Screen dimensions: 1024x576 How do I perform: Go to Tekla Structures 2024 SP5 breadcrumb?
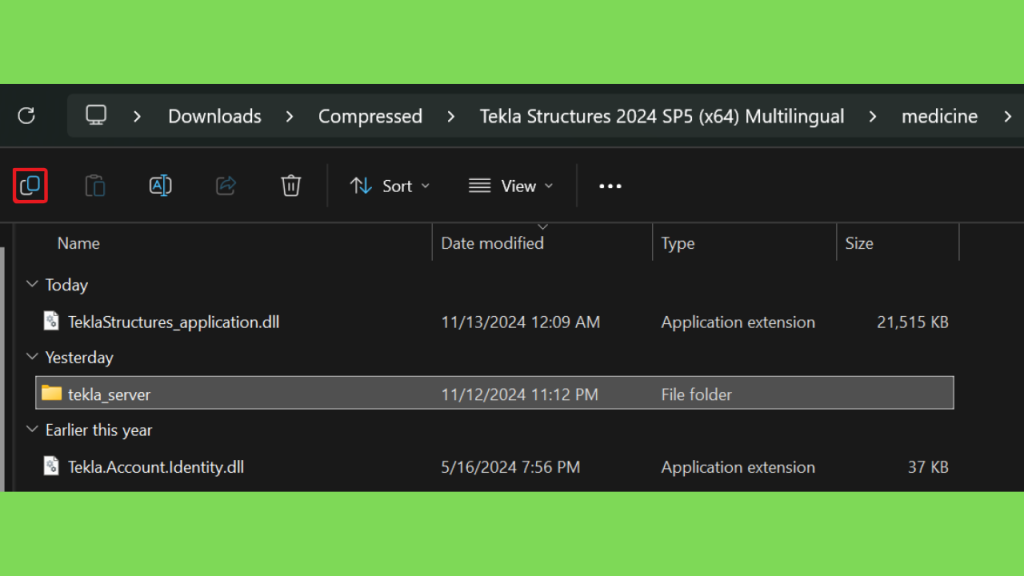pos(662,116)
